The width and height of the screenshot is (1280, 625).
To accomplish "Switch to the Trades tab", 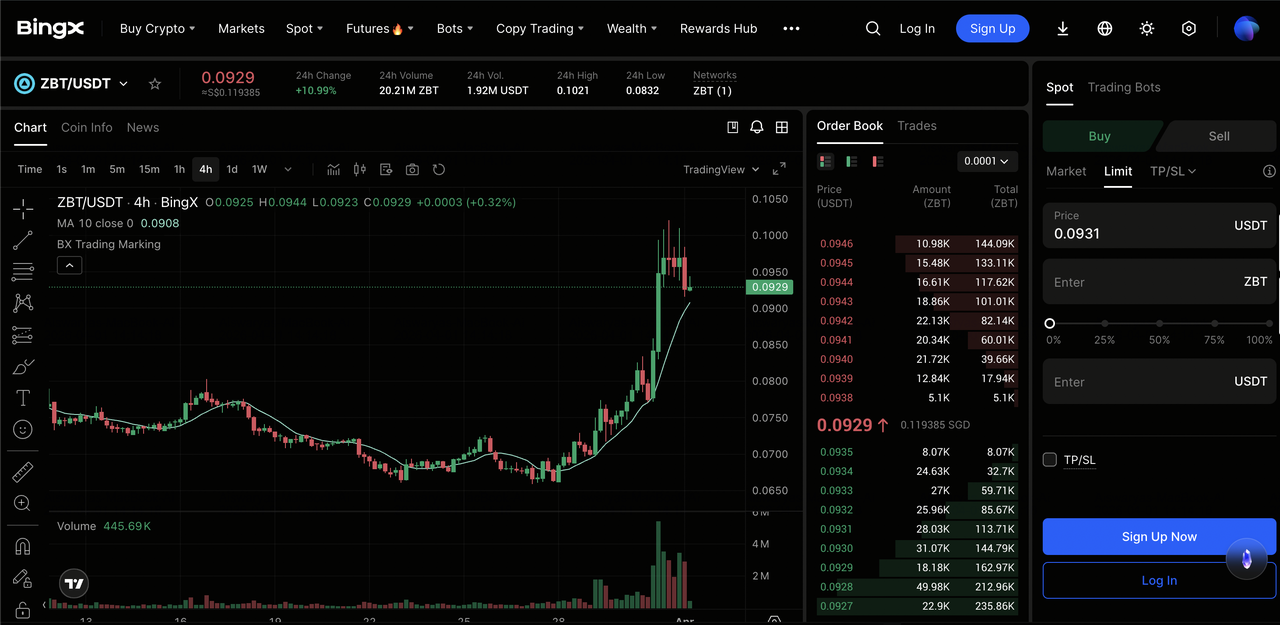I will pos(917,126).
